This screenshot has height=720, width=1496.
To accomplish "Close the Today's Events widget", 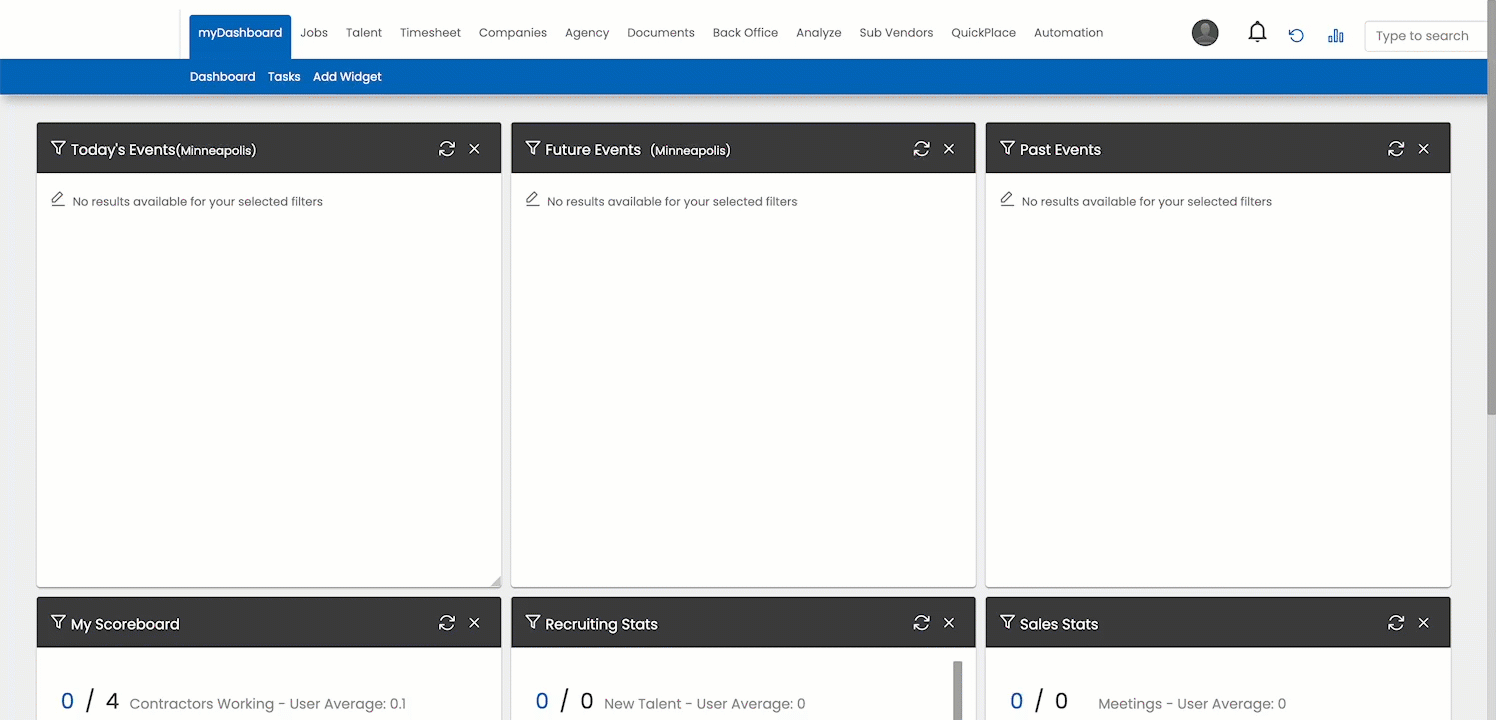I will coord(474,149).
